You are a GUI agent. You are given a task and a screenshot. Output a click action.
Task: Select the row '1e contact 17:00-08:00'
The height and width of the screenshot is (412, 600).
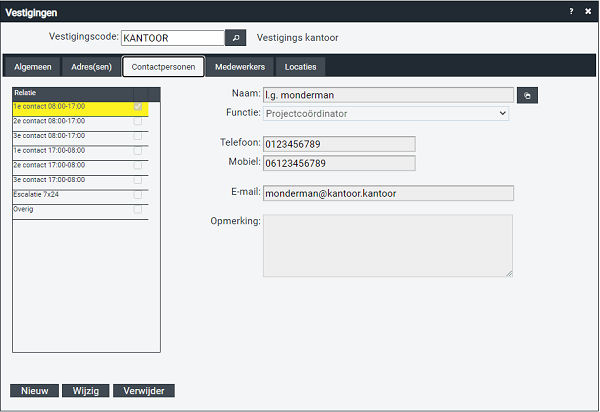81,153
